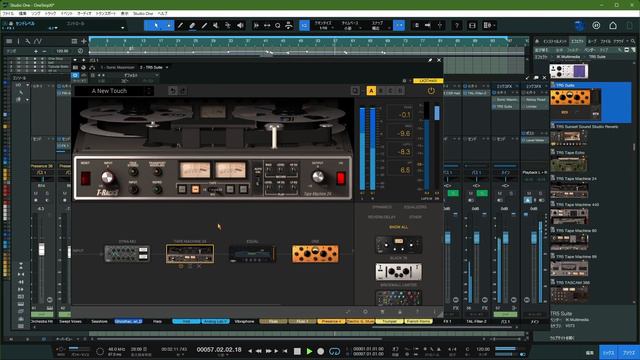
Task: Click the tape machine INPUT knob
Action: pos(107,177)
